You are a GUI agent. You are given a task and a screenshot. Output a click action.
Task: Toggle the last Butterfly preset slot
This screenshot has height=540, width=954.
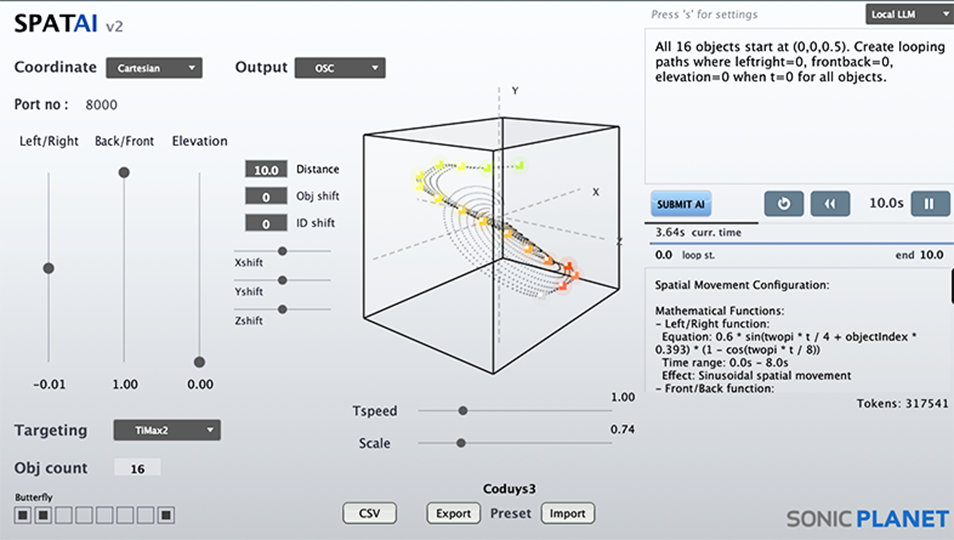[166, 516]
